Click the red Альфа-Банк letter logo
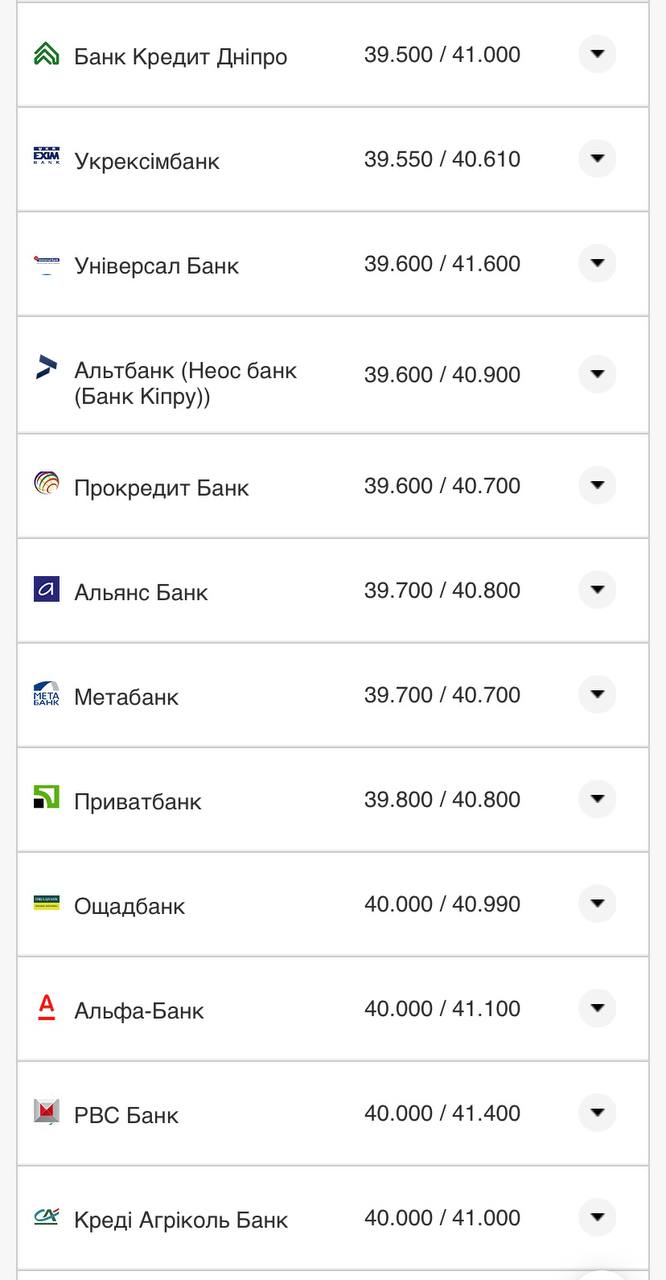 tap(46, 1007)
